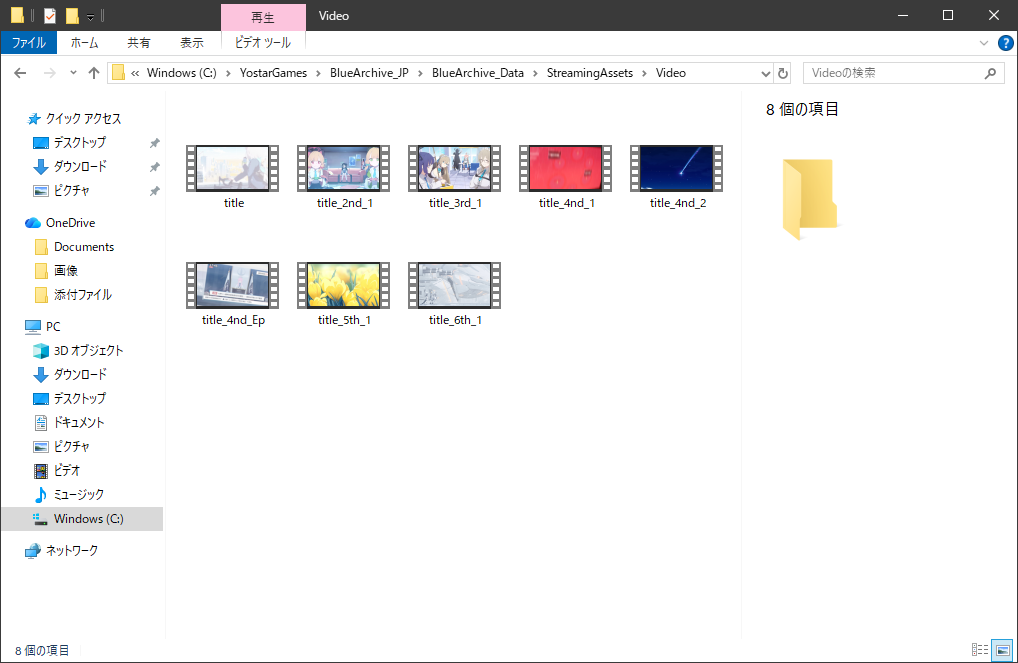Switch to large icons view layout
The width and height of the screenshot is (1018, 663).
pos(1003,650)
